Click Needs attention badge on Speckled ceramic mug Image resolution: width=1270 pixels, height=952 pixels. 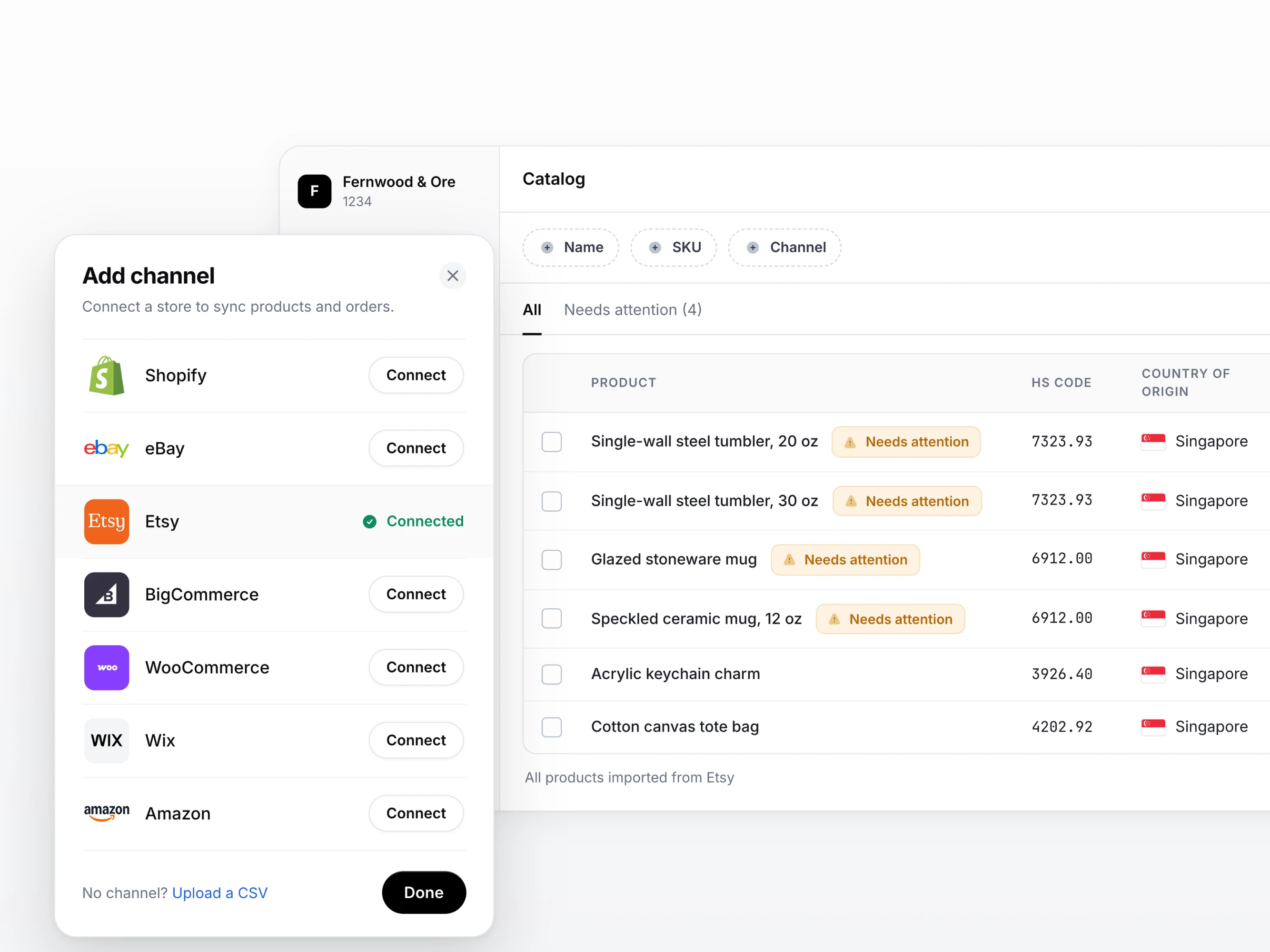pos(890,618)
